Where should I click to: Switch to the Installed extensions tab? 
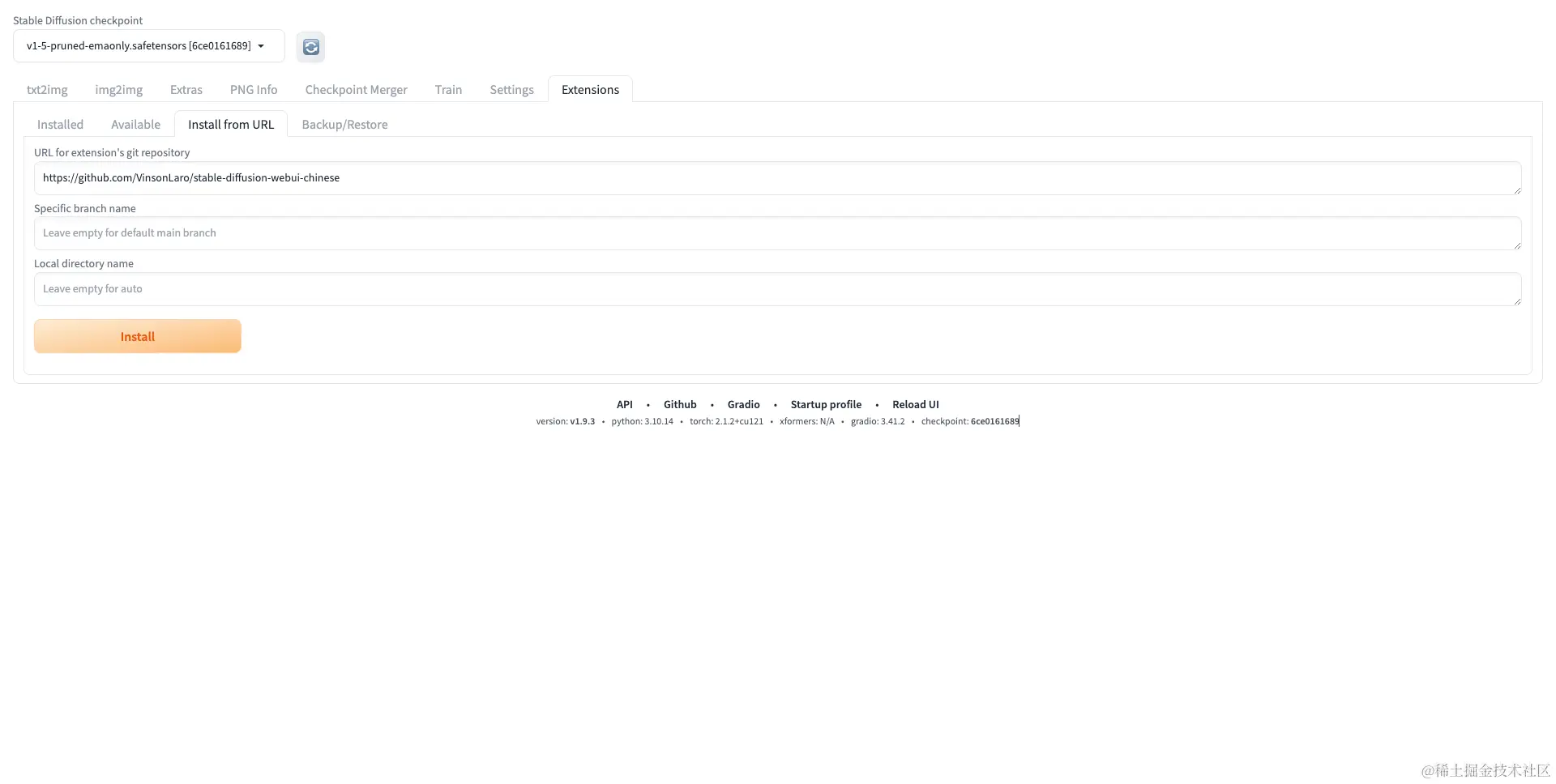point(60,124)
